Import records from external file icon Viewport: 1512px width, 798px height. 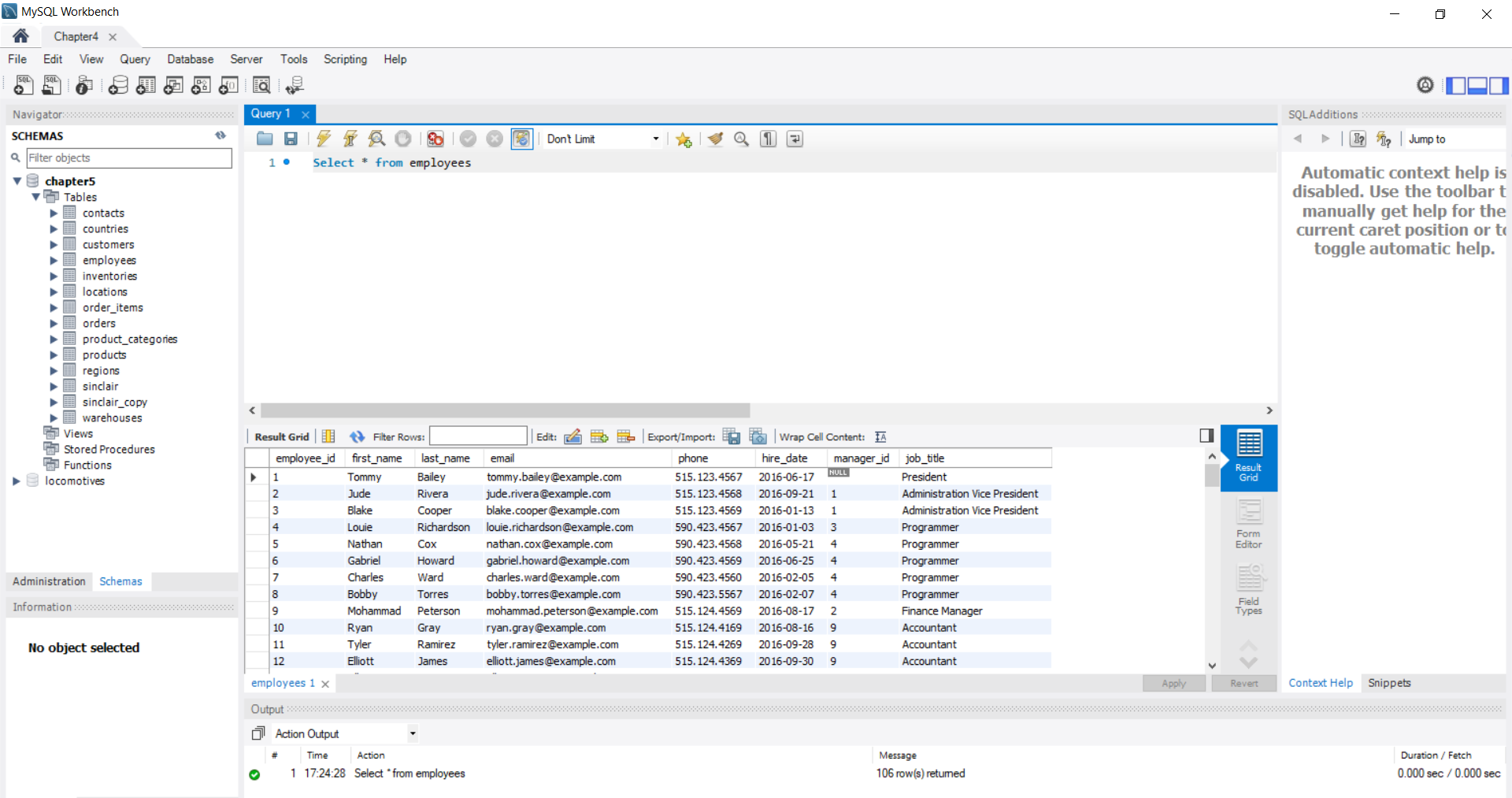[x=758, y=436]
